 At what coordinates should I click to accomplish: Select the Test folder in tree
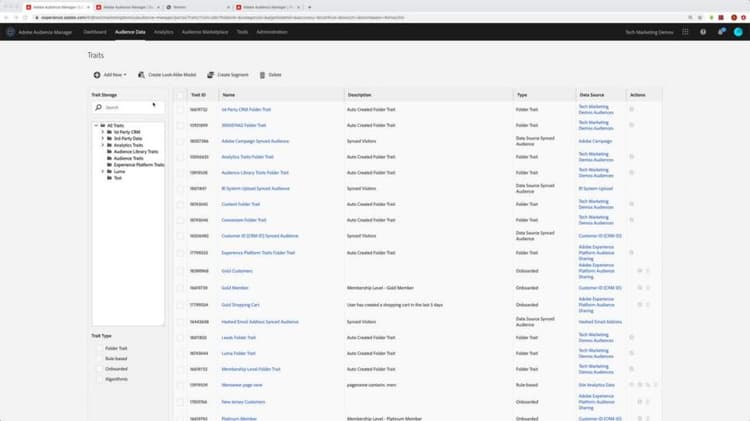[x=118, y=178]
